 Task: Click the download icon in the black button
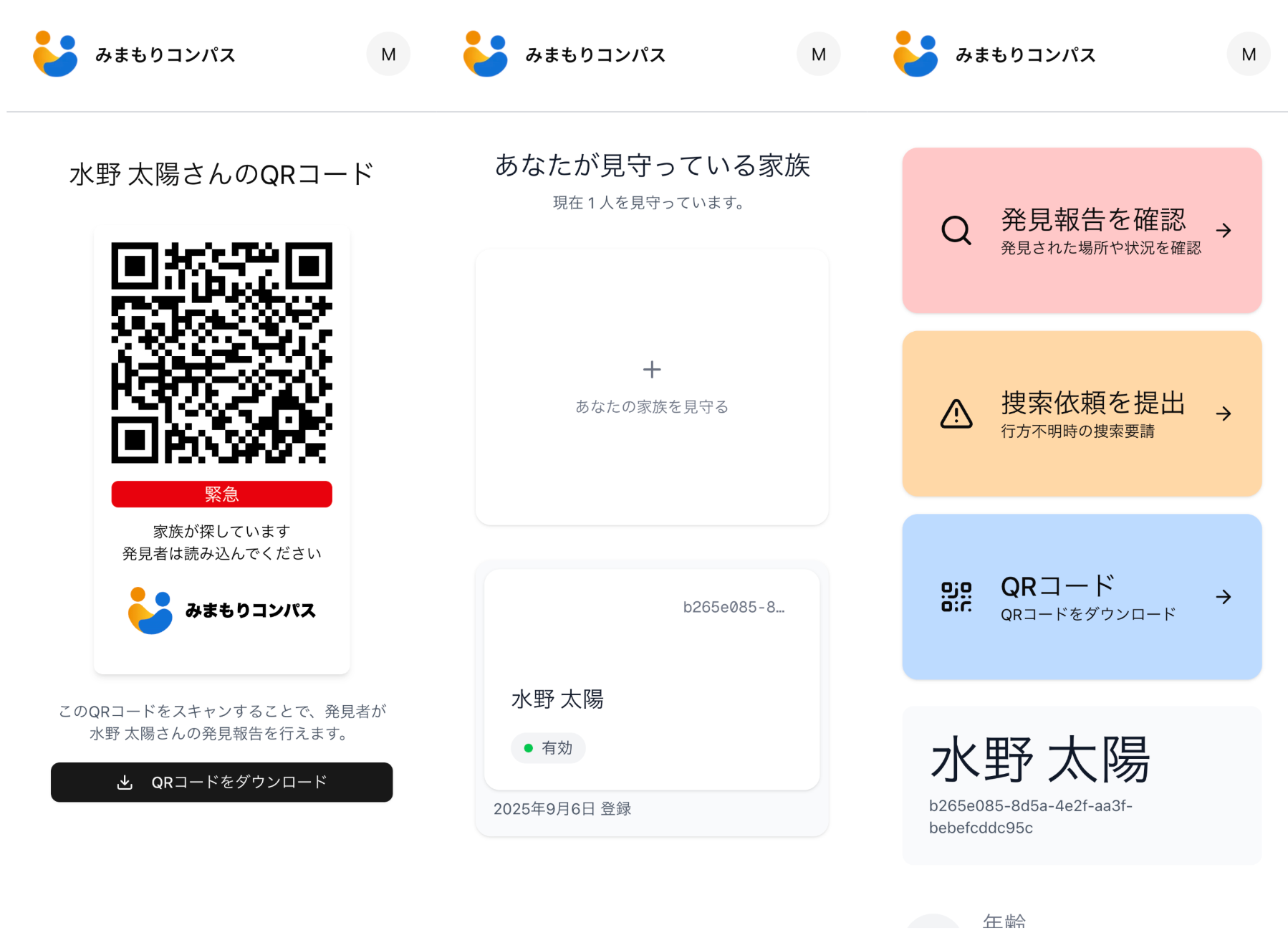125,782
